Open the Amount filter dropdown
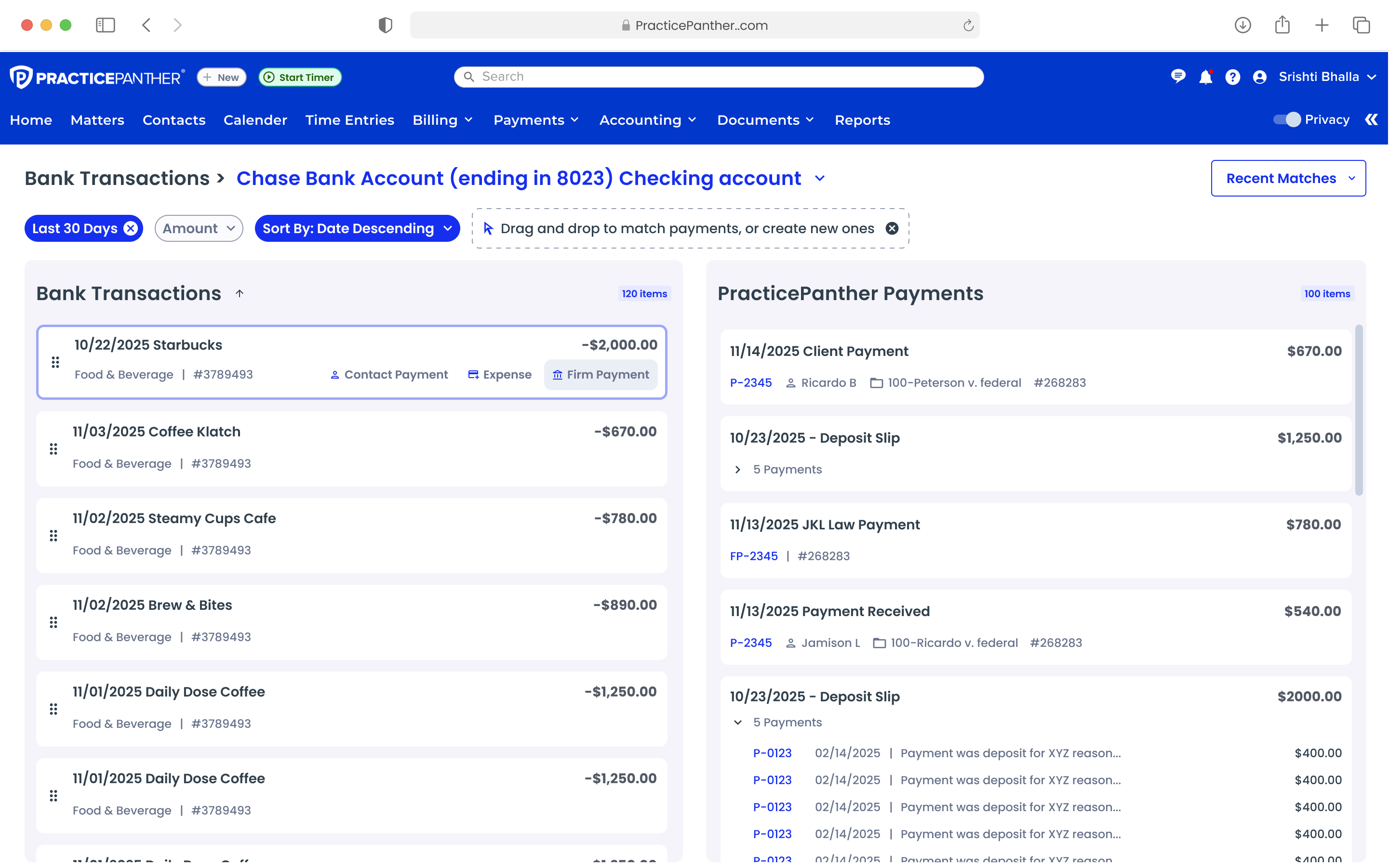The width and height of the screenshot is (1389, 868). 198,228
